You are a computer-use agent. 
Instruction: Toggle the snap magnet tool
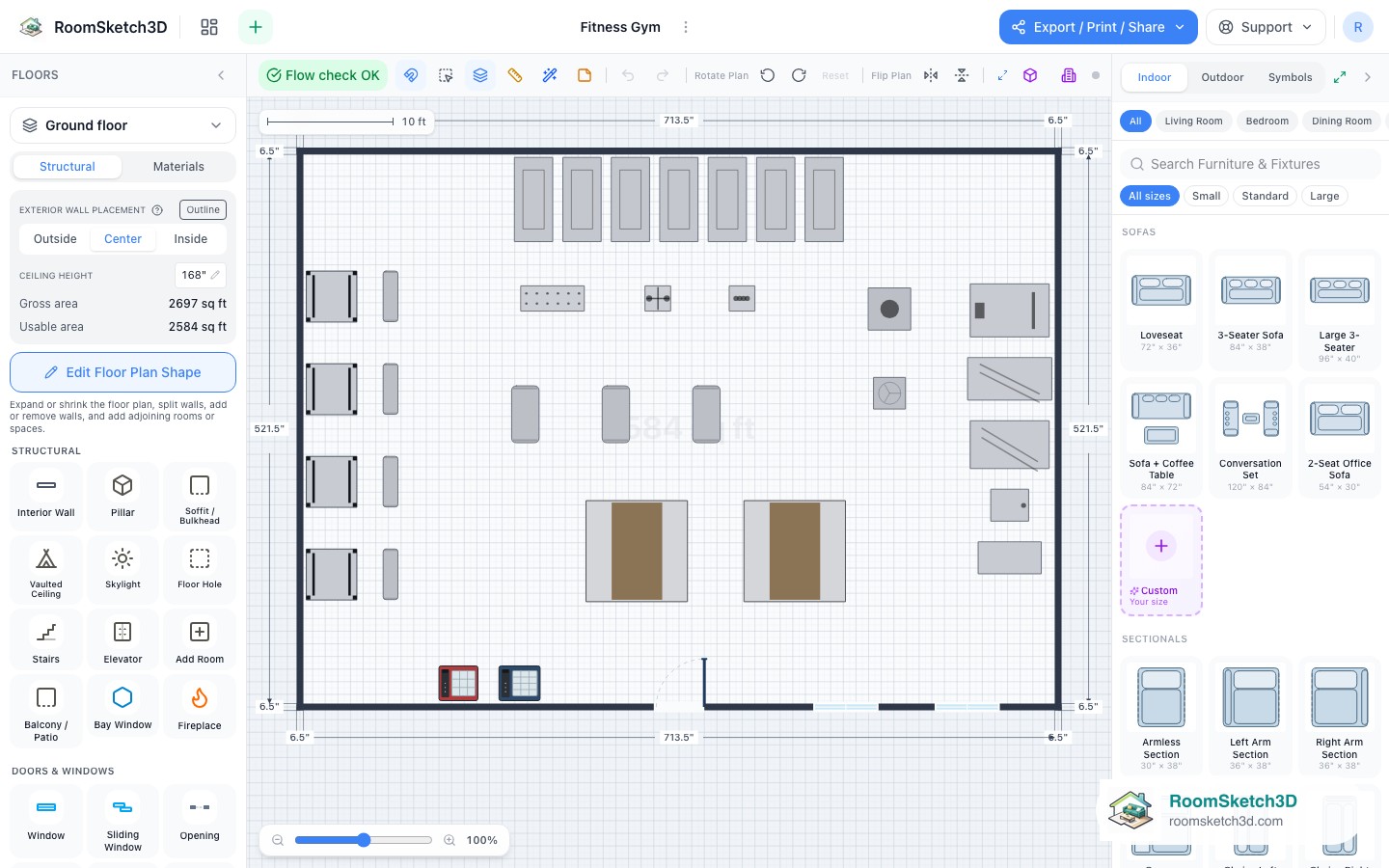[x=411, y=75]
